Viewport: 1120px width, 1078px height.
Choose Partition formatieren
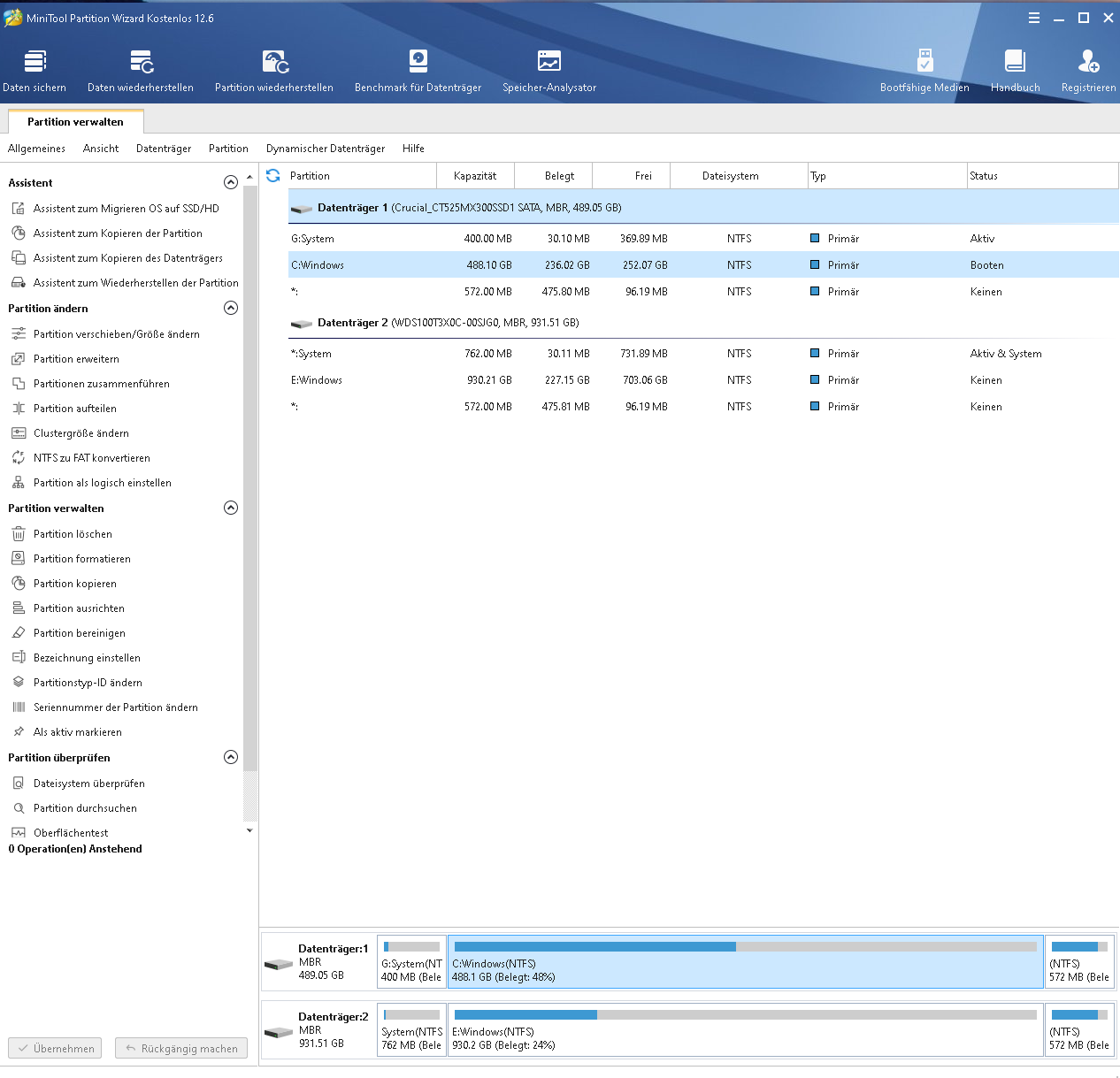tap(81, 559)
